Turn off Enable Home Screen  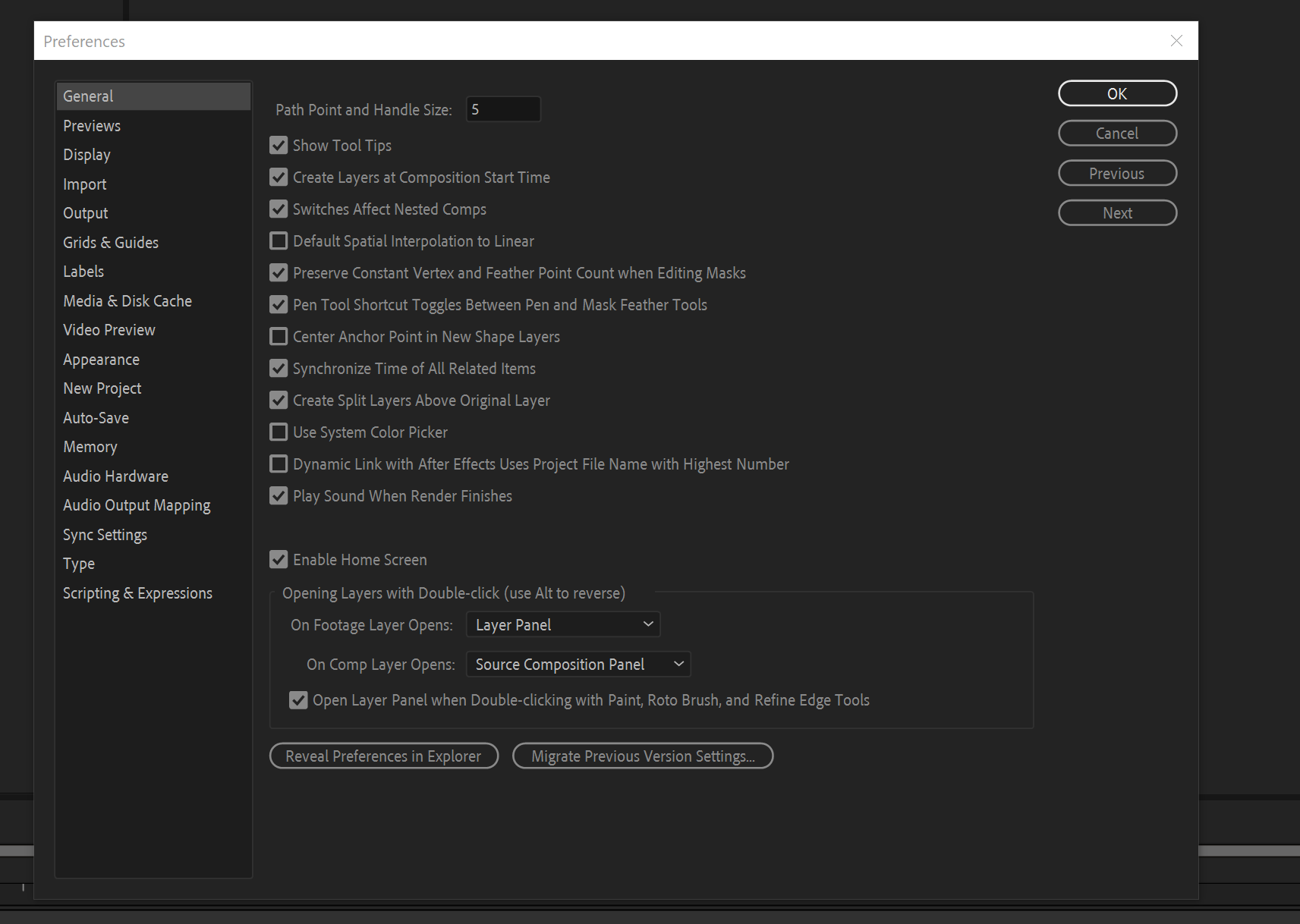279,559
